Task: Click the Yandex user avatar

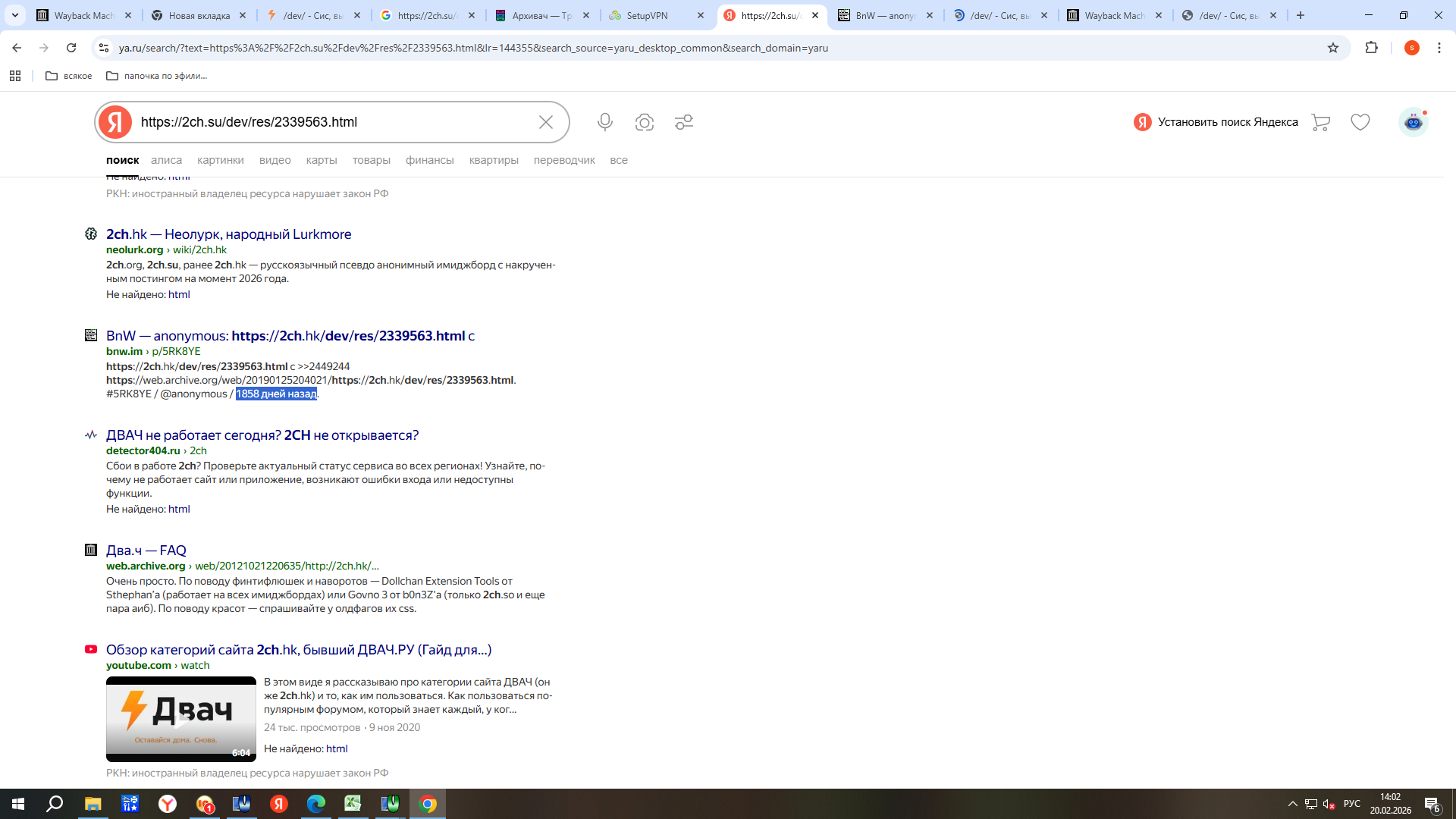Action: point(1413,122)
